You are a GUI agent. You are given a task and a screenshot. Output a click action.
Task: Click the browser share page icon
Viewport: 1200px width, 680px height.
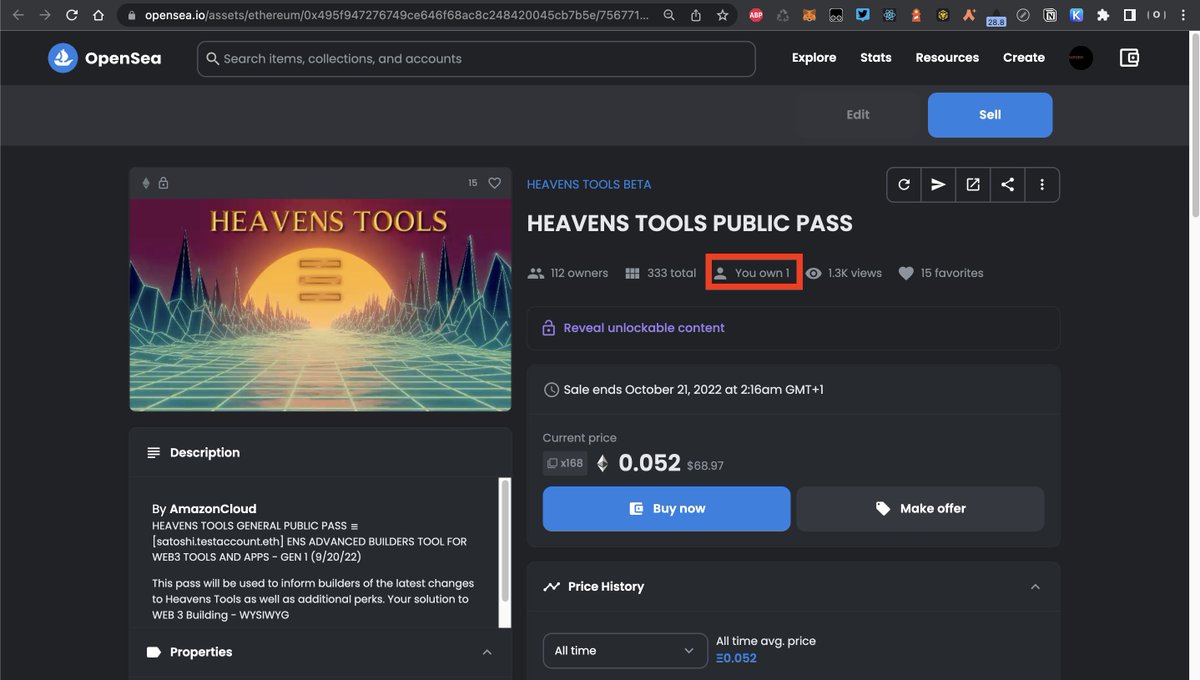pyautogui.click(x=695, y=16)
